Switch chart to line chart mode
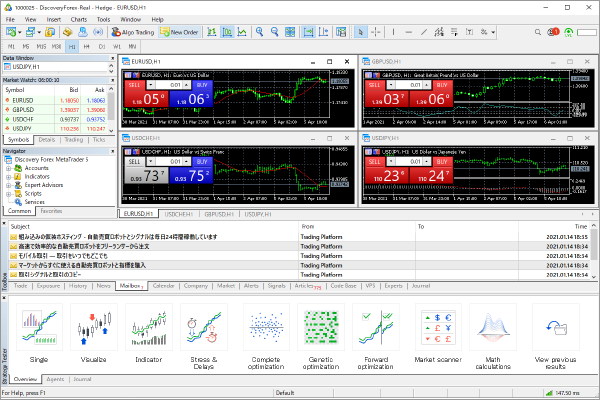 pos(242,32)
